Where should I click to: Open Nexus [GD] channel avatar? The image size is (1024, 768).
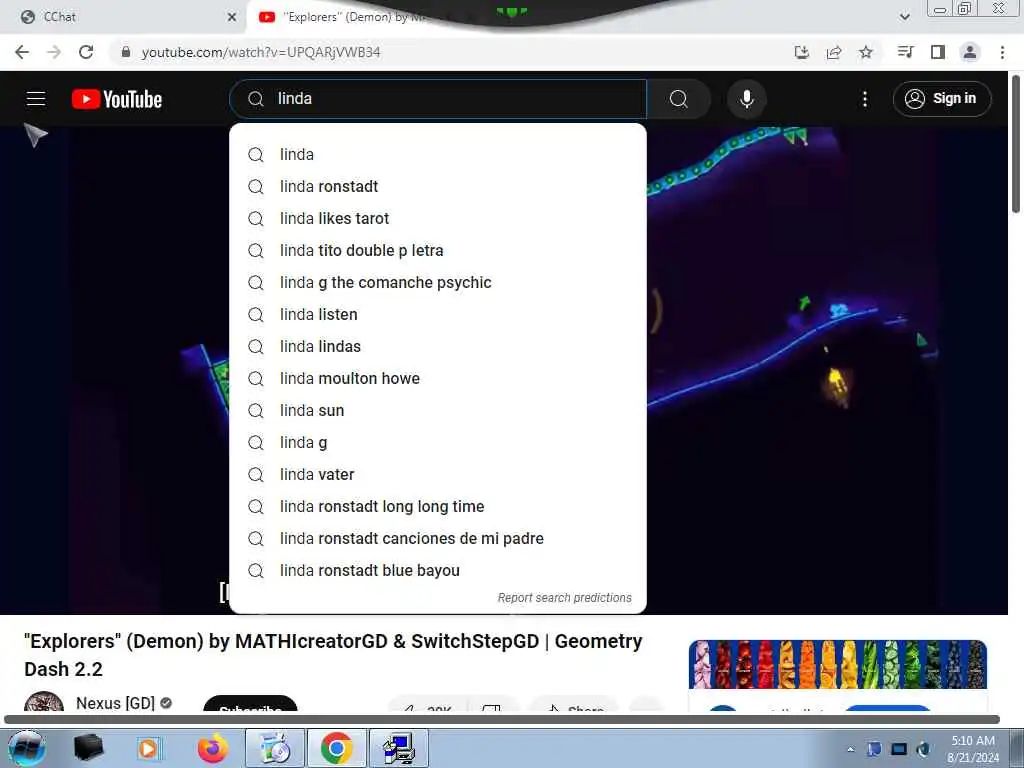pos(44,703)
